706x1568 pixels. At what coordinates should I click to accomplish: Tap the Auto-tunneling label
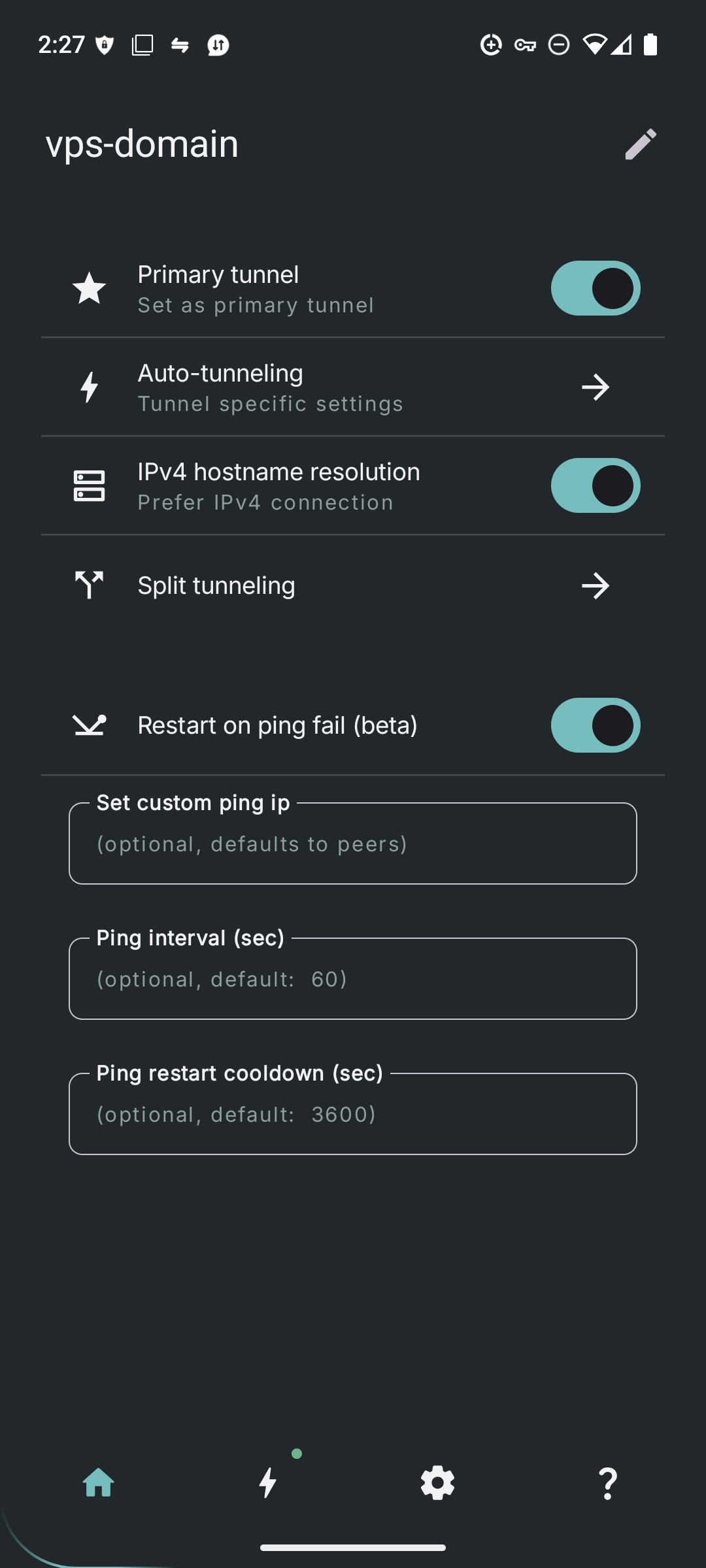[x=220, y=374]
